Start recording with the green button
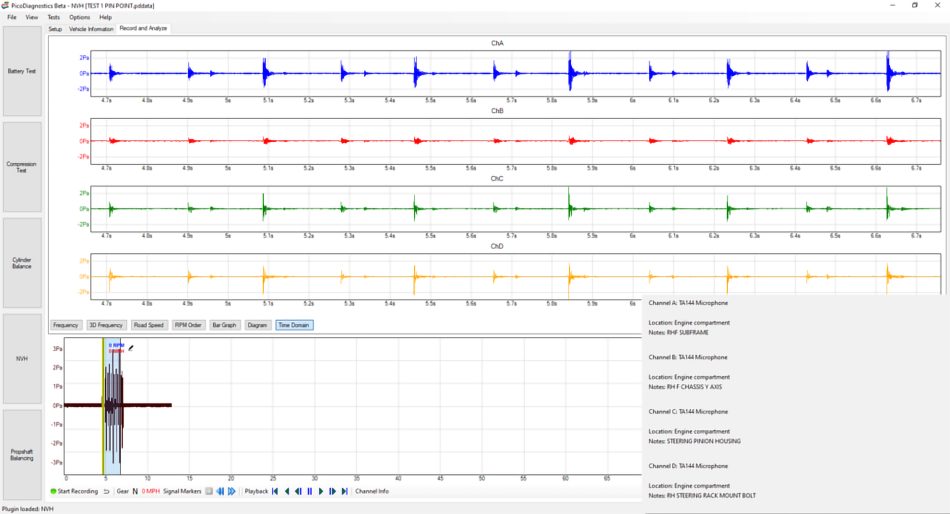 [75, 491]
